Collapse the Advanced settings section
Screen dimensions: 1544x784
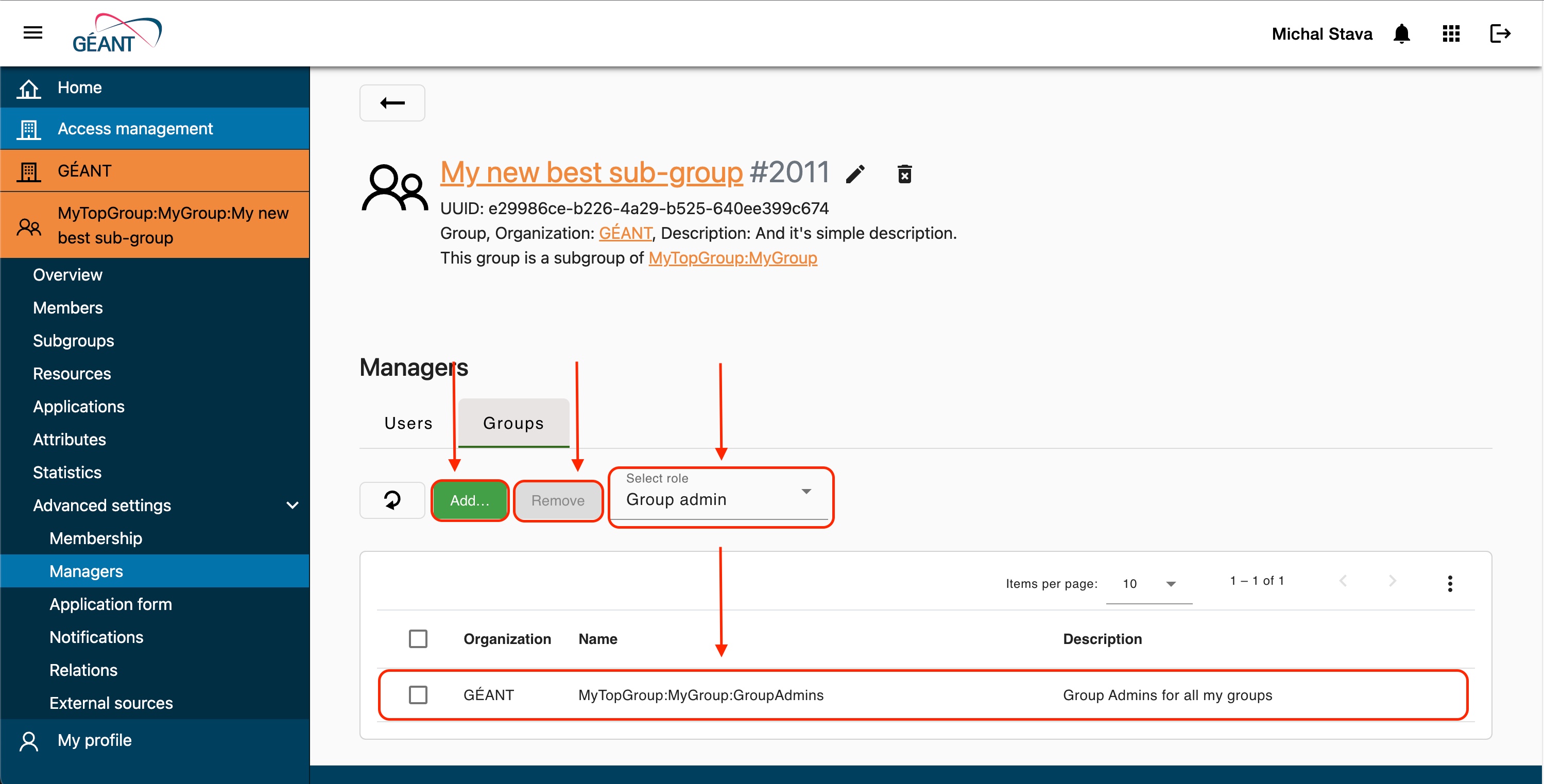tap(292, 505)
